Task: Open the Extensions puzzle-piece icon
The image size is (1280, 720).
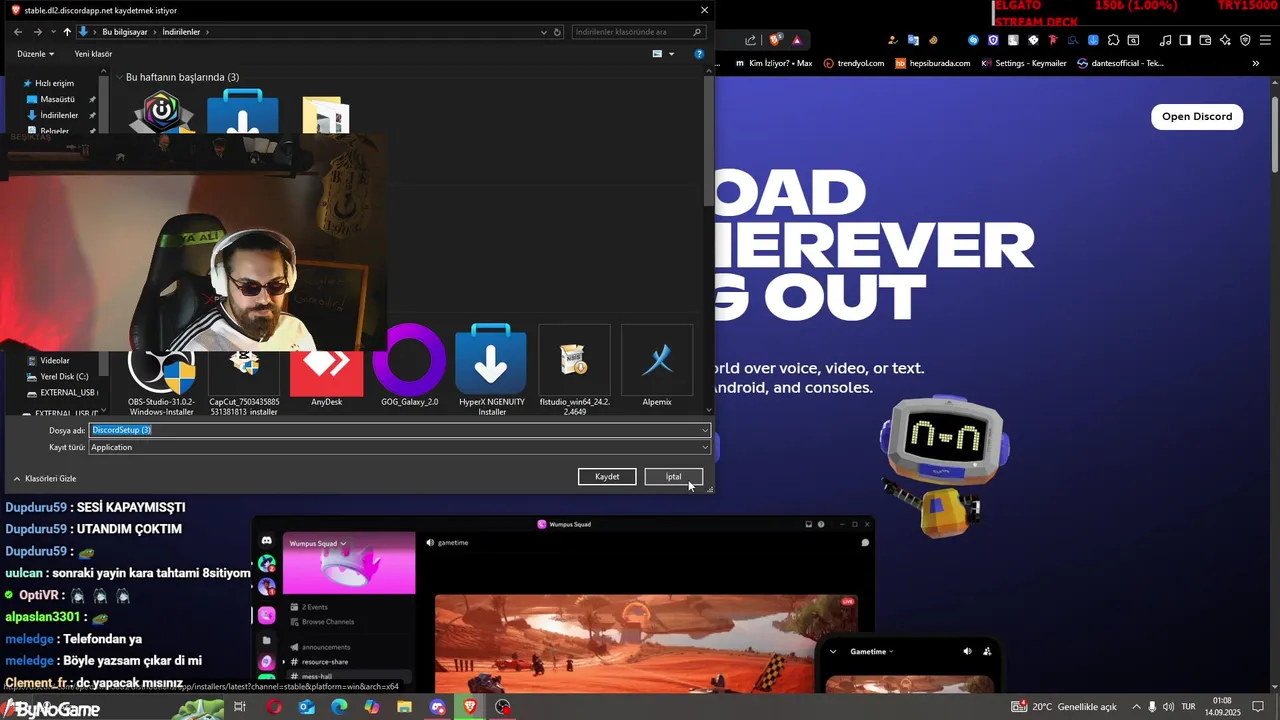Action: point(1113,40)
